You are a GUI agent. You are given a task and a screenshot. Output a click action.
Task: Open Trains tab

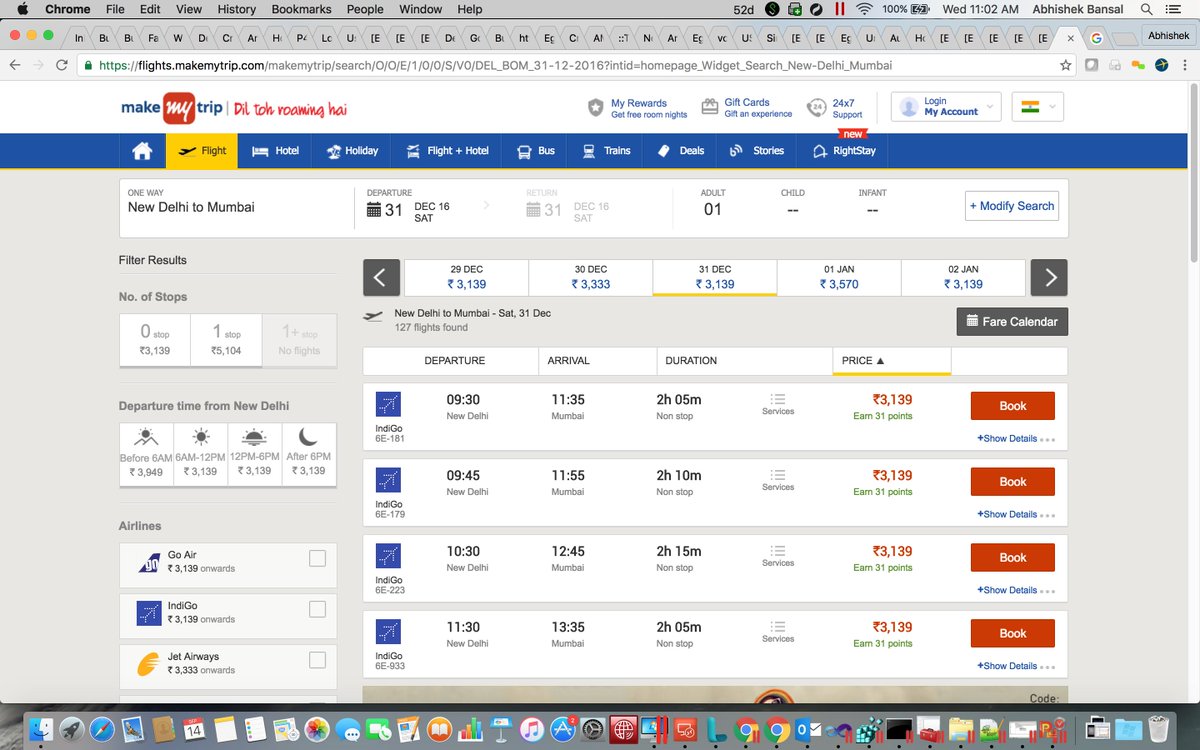606,151
